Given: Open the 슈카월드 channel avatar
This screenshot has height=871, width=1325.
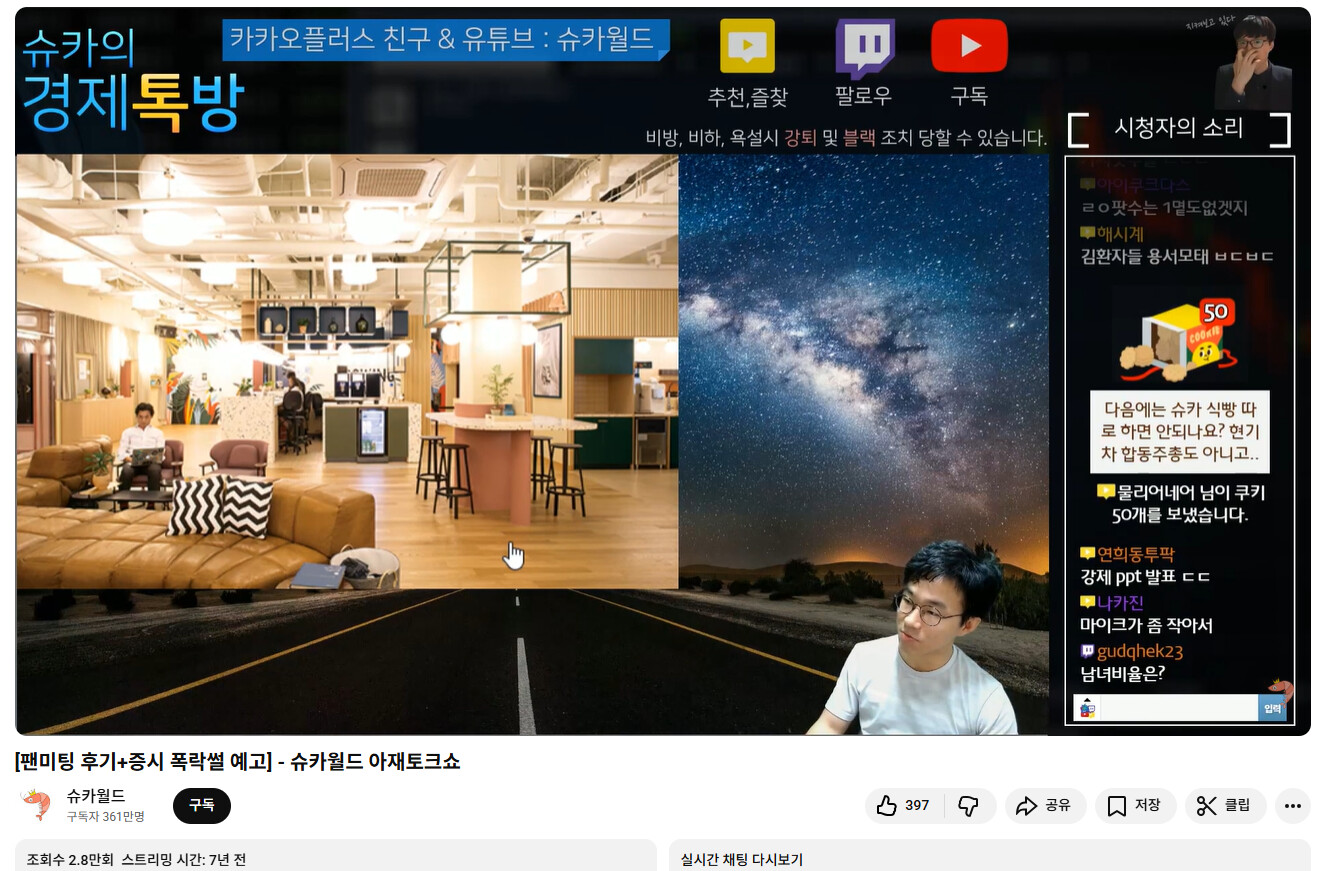Looking at the screenshot, I should coord(35,805).
